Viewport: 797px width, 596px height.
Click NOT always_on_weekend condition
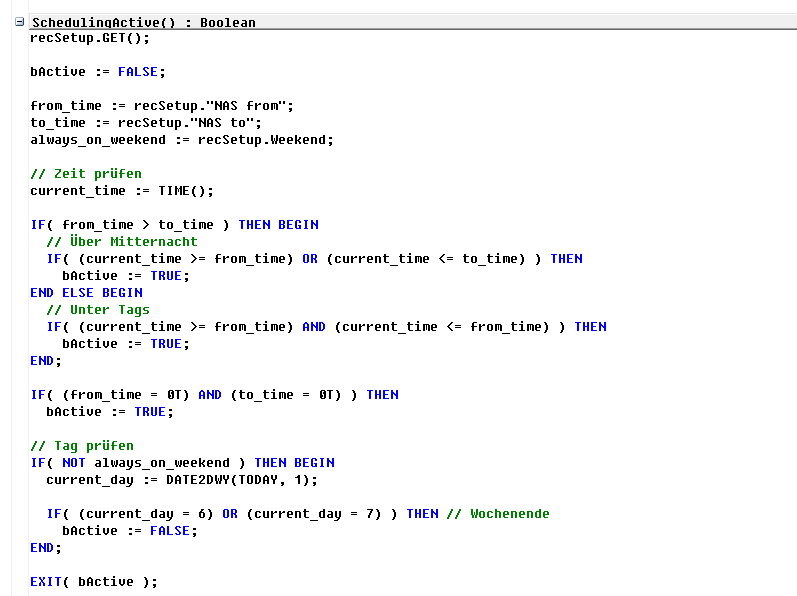click(x=148, y=463)
